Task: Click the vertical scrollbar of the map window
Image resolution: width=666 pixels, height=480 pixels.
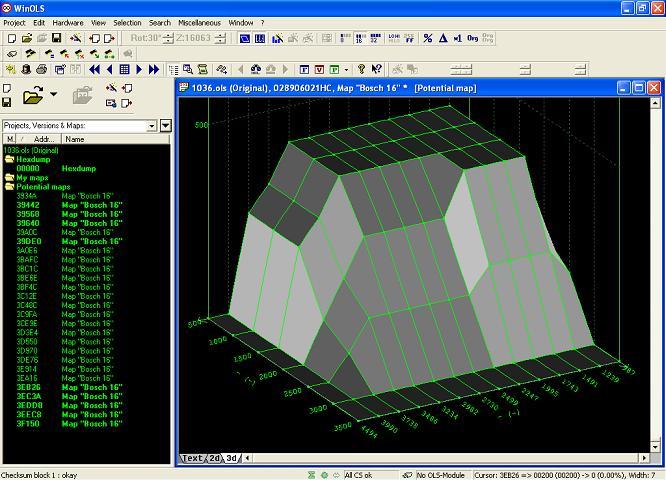Action: pos(655,275)
